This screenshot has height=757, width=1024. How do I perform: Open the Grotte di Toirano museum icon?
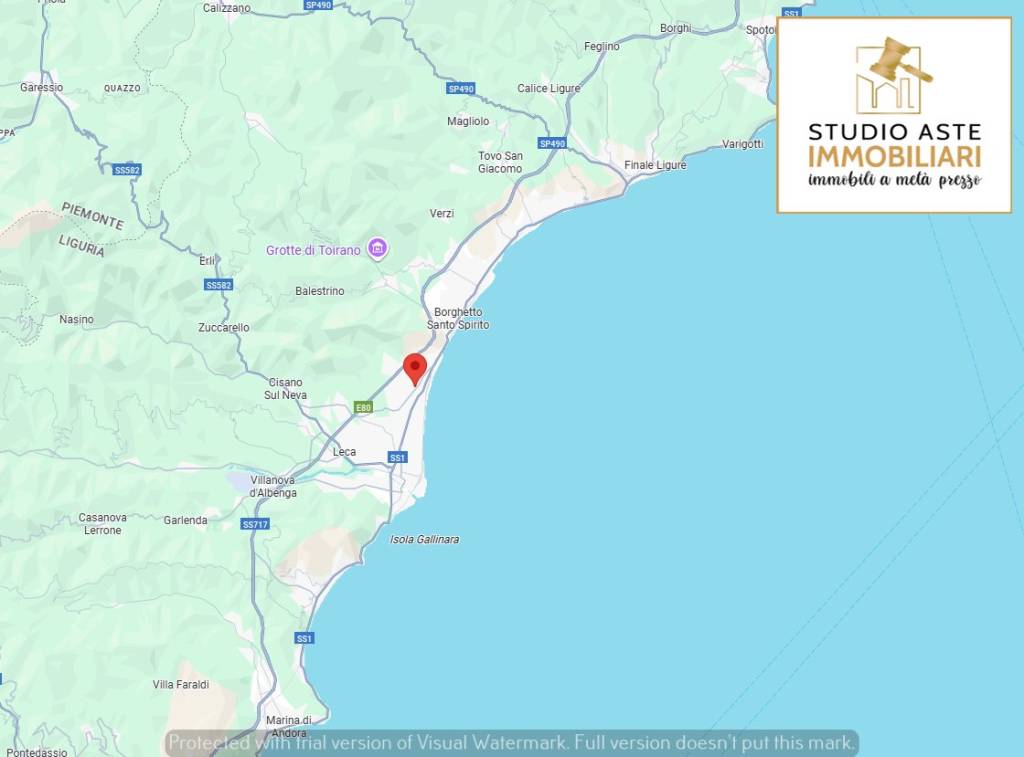click(377, 248)
